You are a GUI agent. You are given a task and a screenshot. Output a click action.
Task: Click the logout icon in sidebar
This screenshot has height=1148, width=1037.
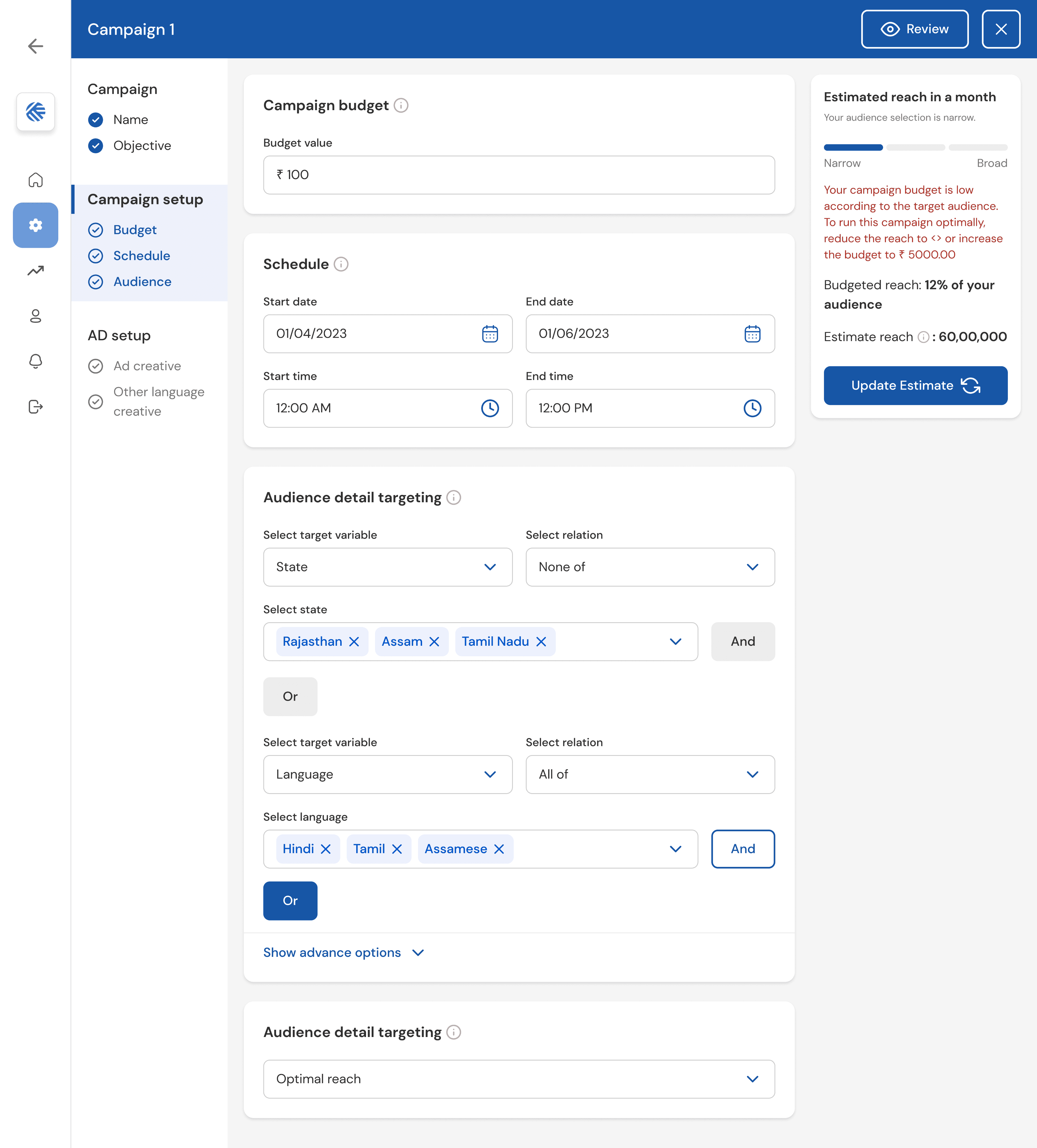35,407
